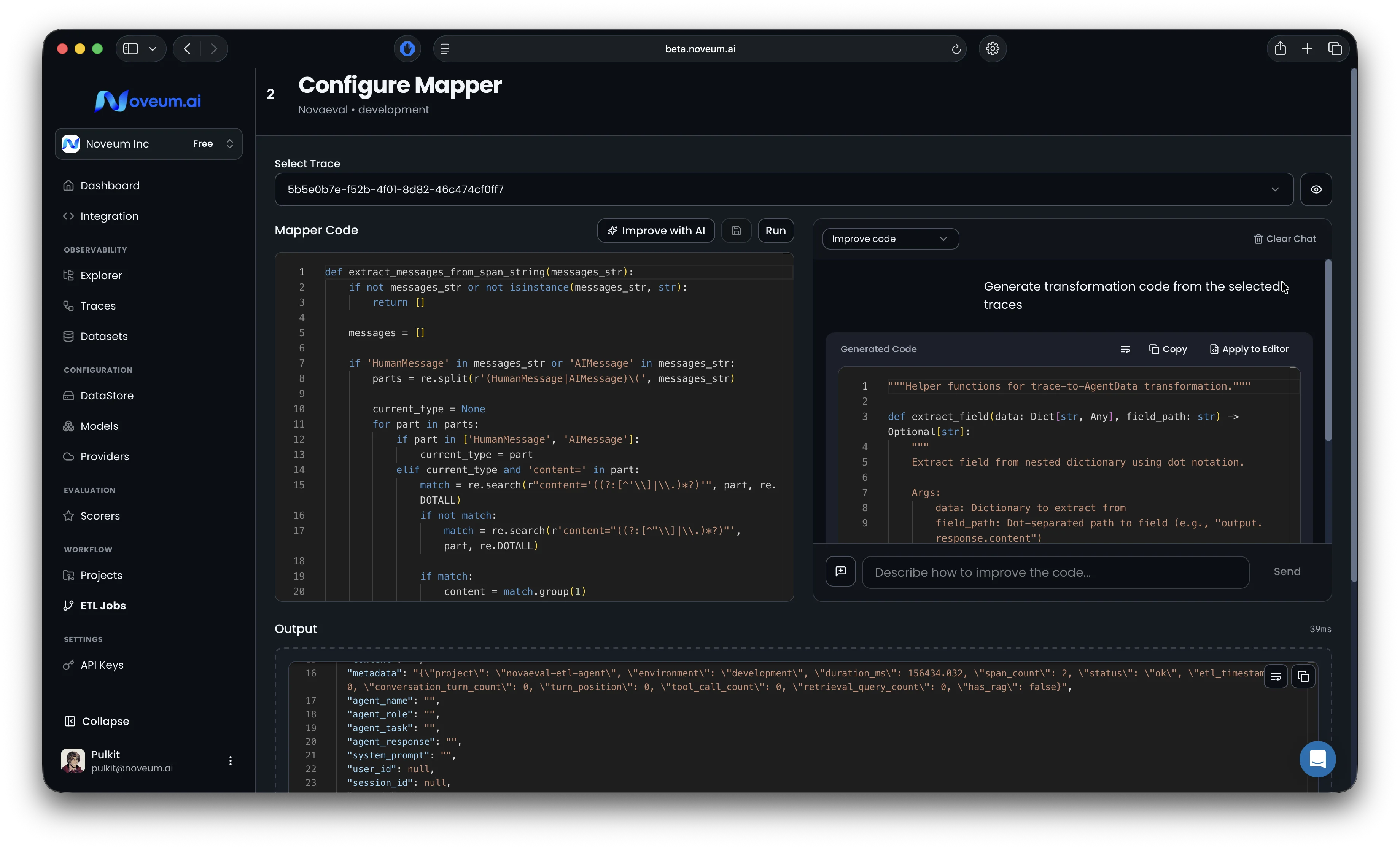Screen dimensions: 1400x849
Task: Open the support chat bubble
Action: coord(1317,759)
